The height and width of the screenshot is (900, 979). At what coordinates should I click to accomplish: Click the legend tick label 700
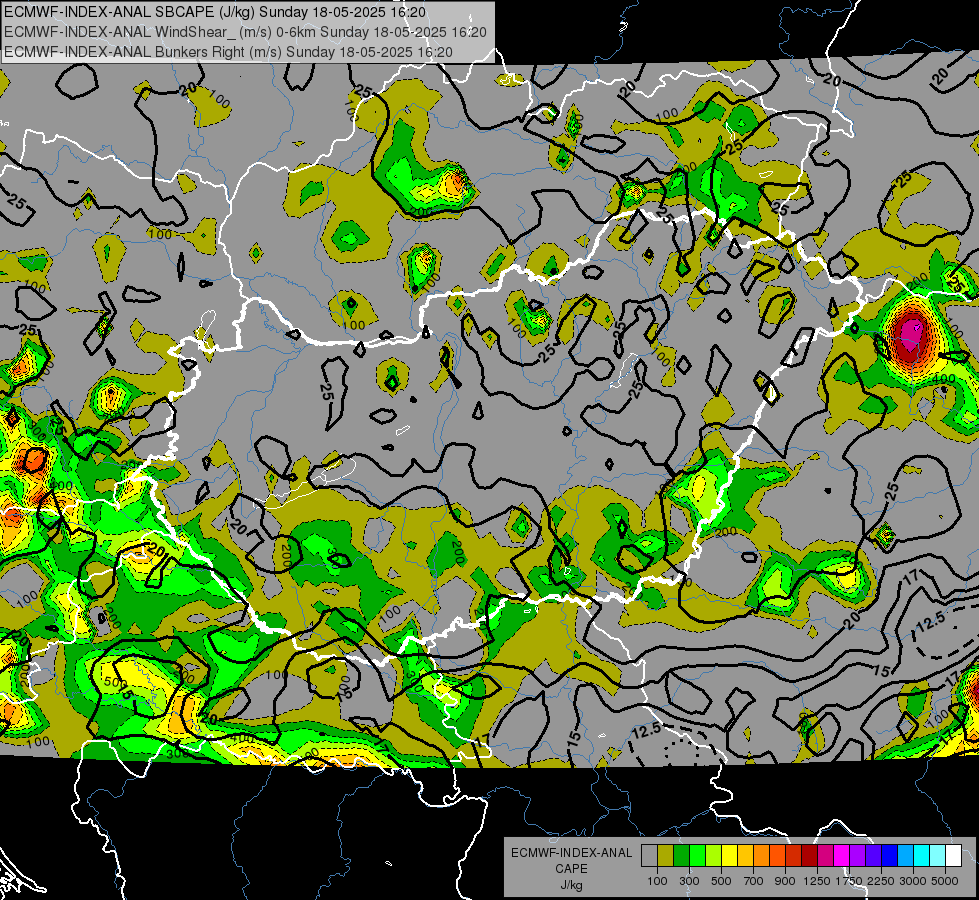pyautogui.click(x=753, y=881)
